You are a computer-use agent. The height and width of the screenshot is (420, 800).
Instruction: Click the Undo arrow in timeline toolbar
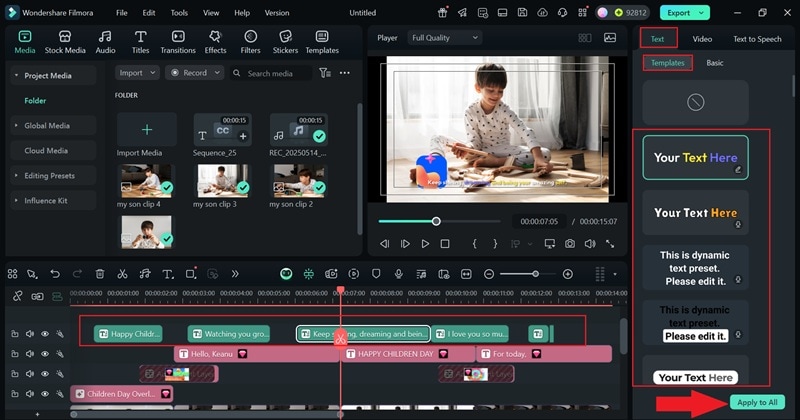55,274
